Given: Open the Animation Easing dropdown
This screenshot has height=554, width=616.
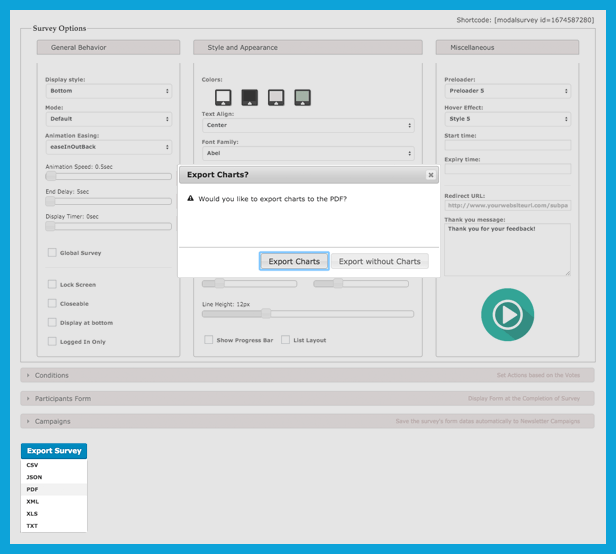Looking at the screenshot, I should 109,147.
